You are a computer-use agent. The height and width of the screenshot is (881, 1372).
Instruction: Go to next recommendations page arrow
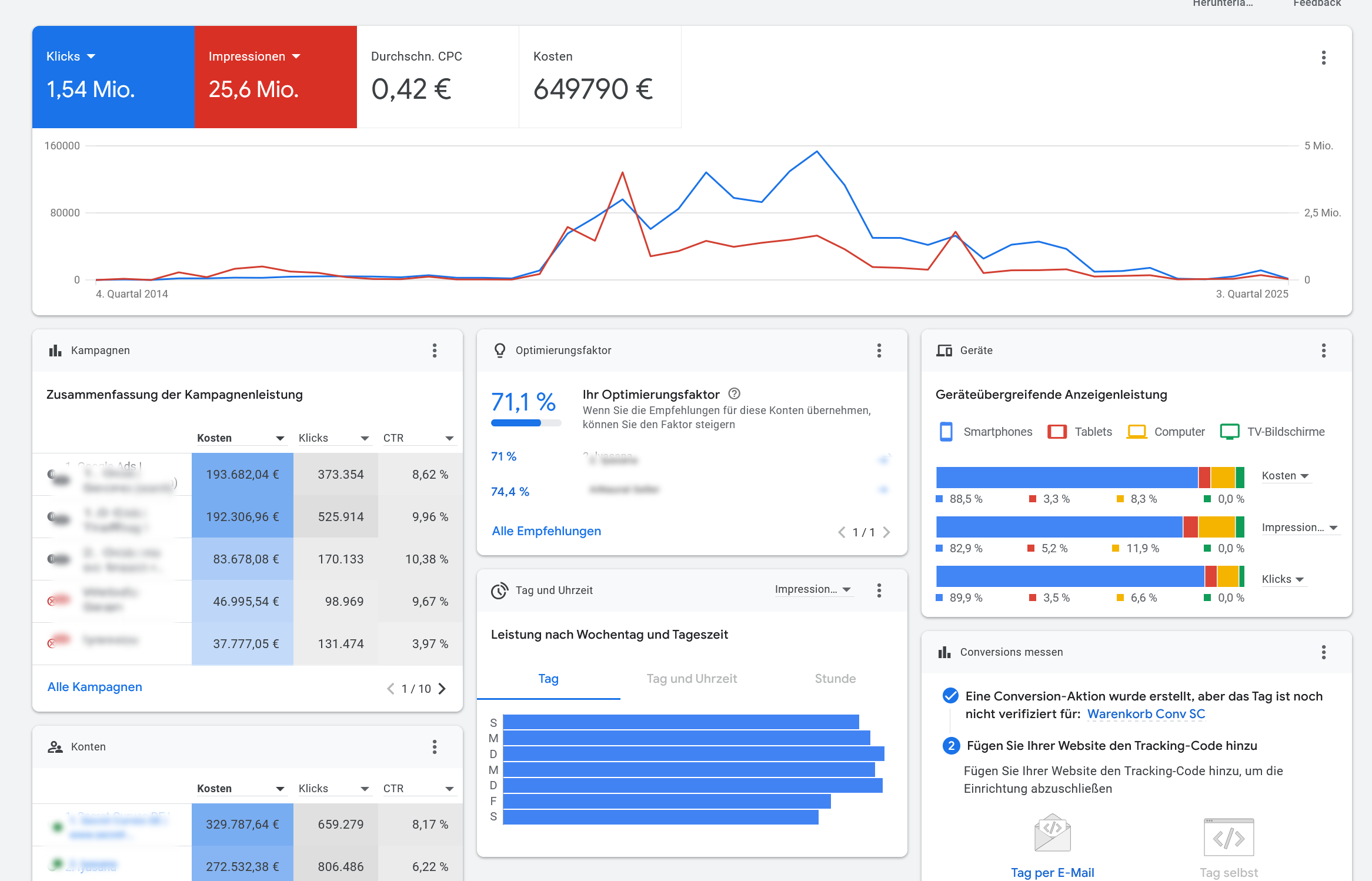pyautogui.click(x=886, y=532)
